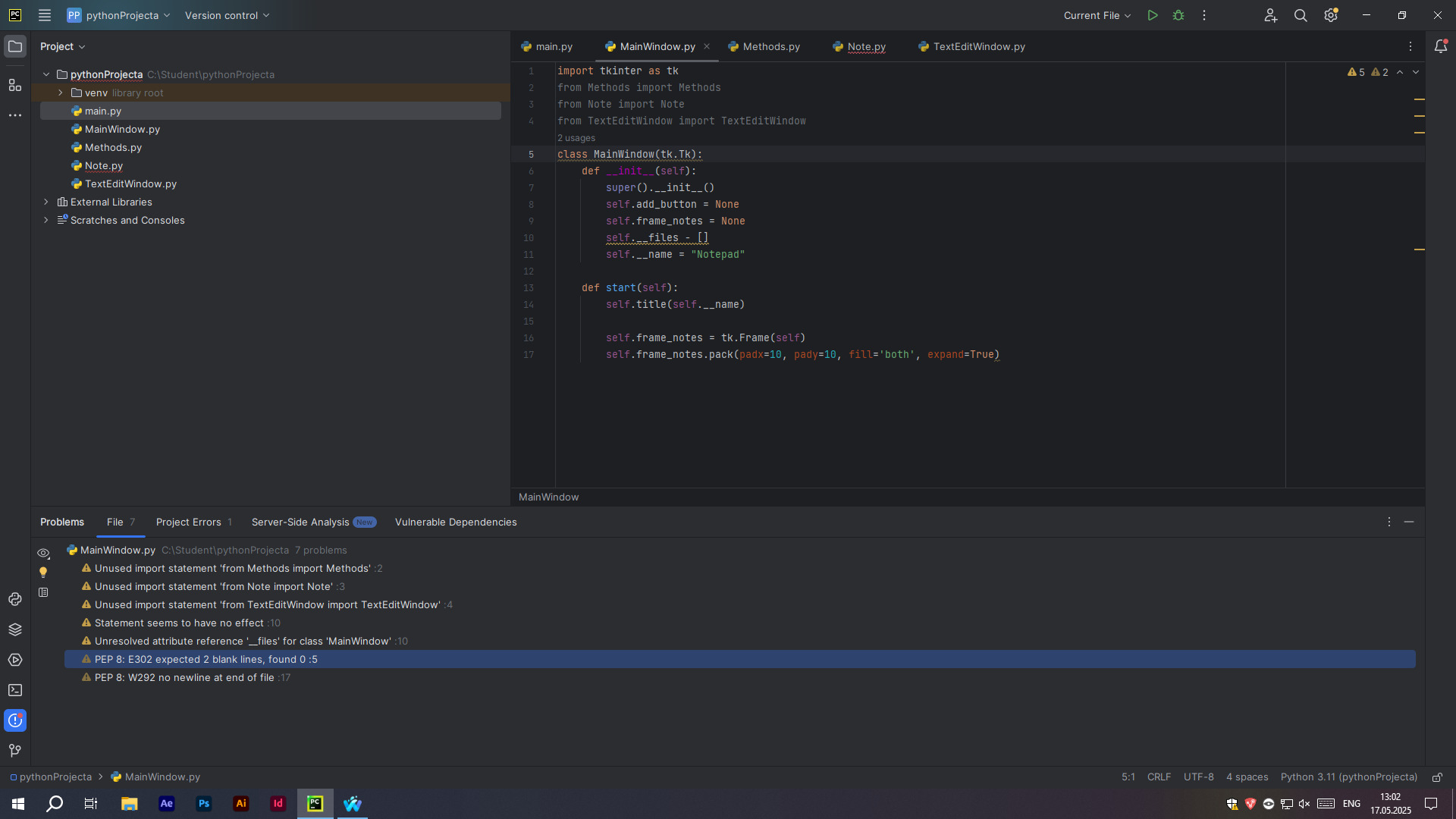Open the Structure tool window icon
Screen dimensions: 1456x819
(x=15, y=85)
